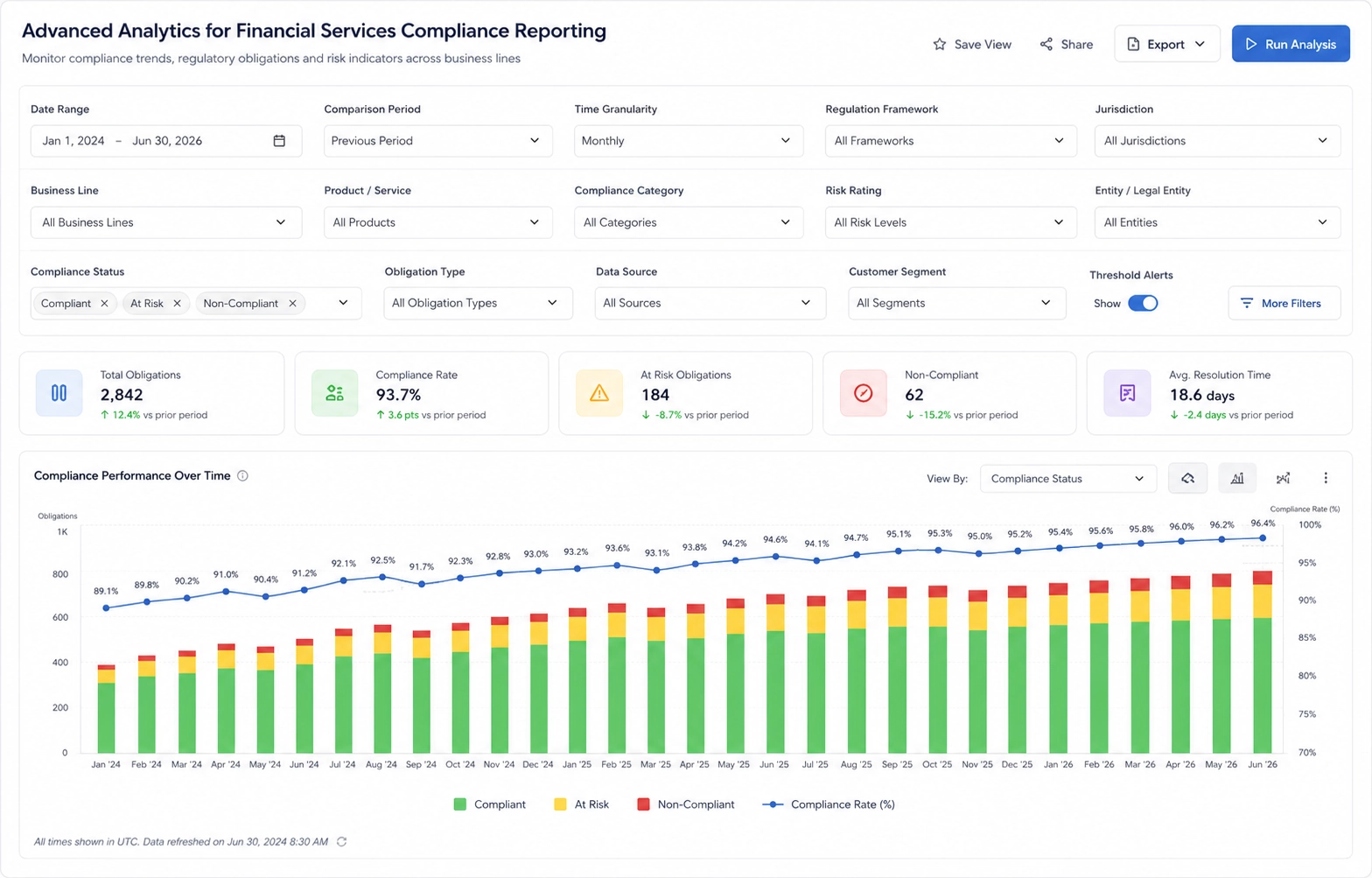1372x878 pixels.
Task: Open the Customer Segment dropdown
Action: [956, 303]
